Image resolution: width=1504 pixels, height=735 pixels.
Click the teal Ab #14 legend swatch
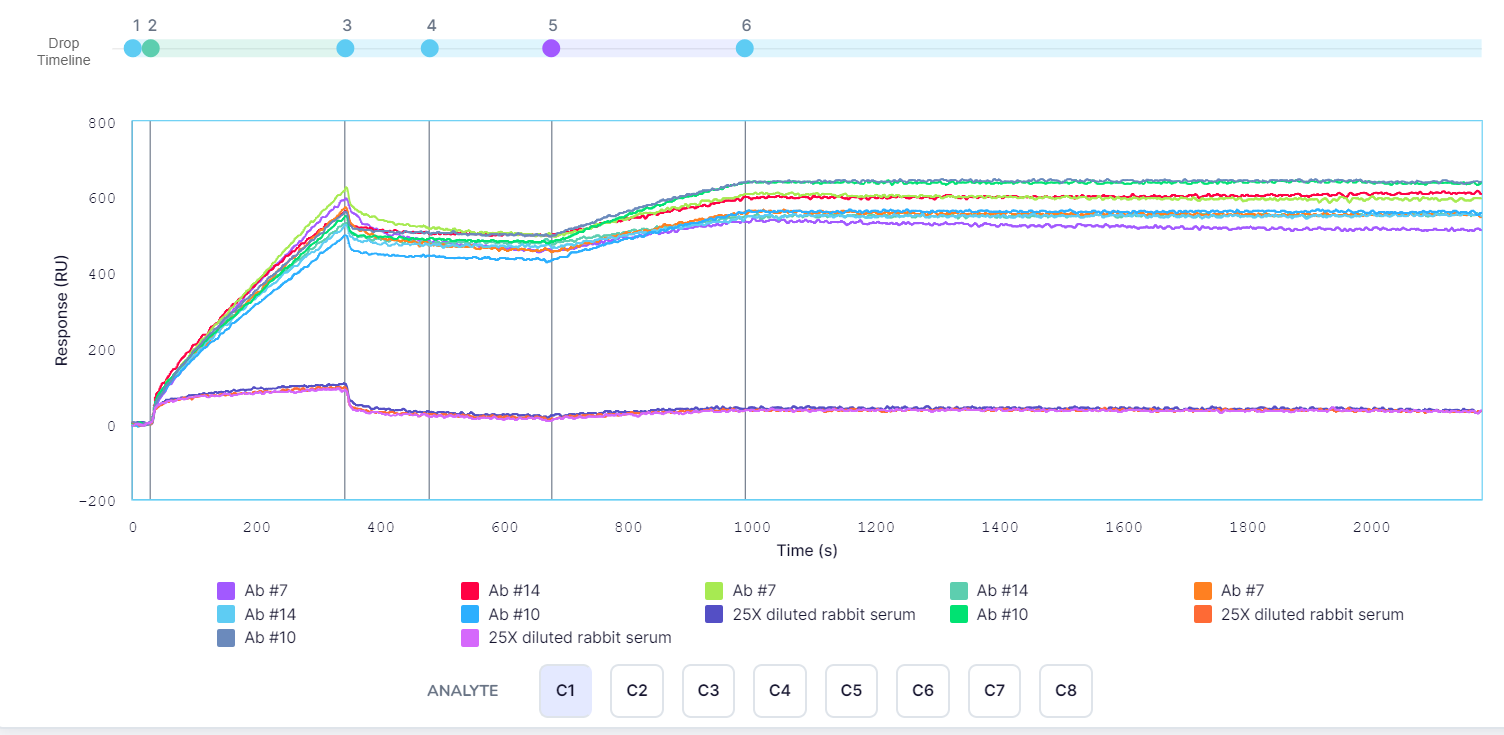pos(958,591)
